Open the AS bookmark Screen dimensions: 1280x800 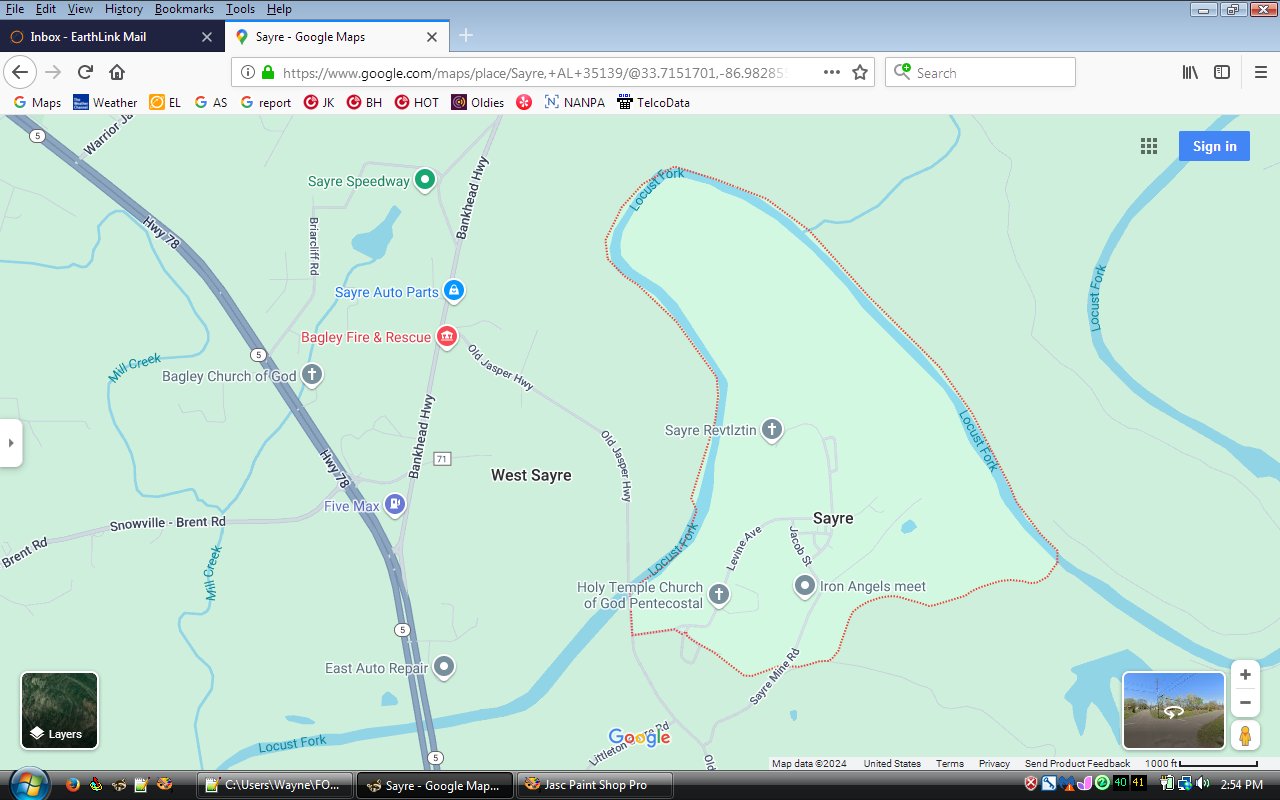211,102
